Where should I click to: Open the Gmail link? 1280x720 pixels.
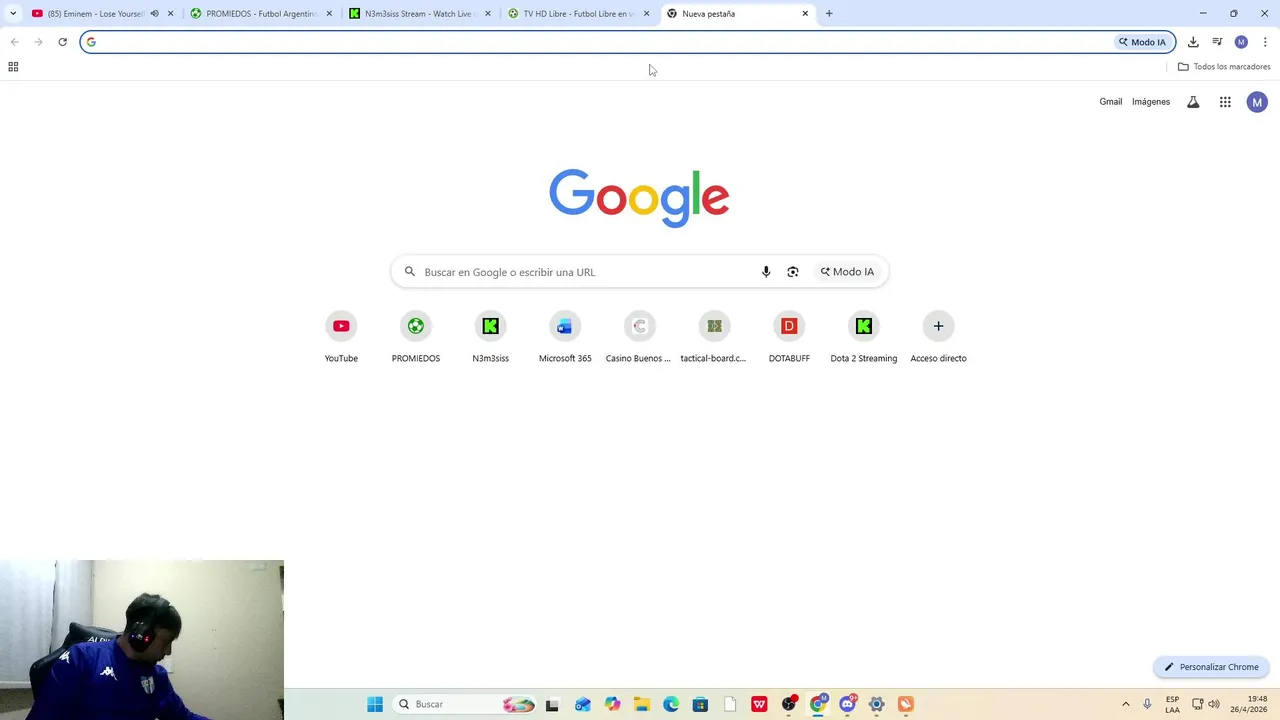coord(1111,102)
